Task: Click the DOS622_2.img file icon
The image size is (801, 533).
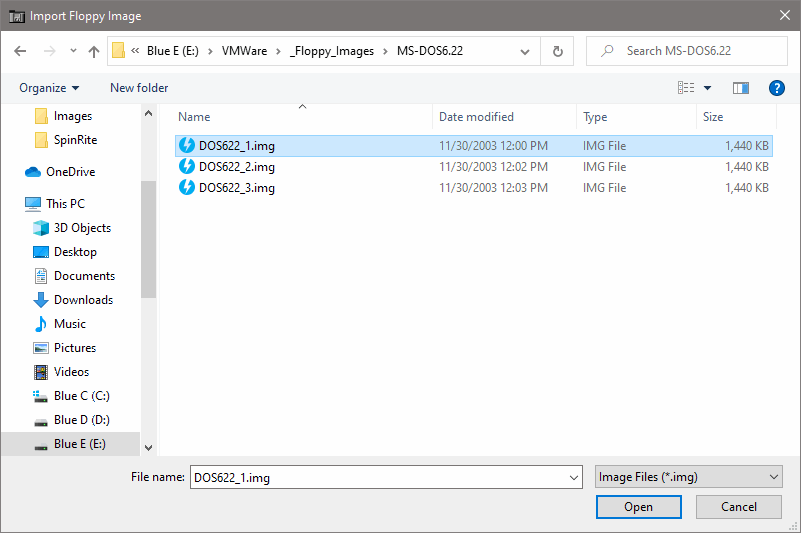Action: tap(186, 166)
